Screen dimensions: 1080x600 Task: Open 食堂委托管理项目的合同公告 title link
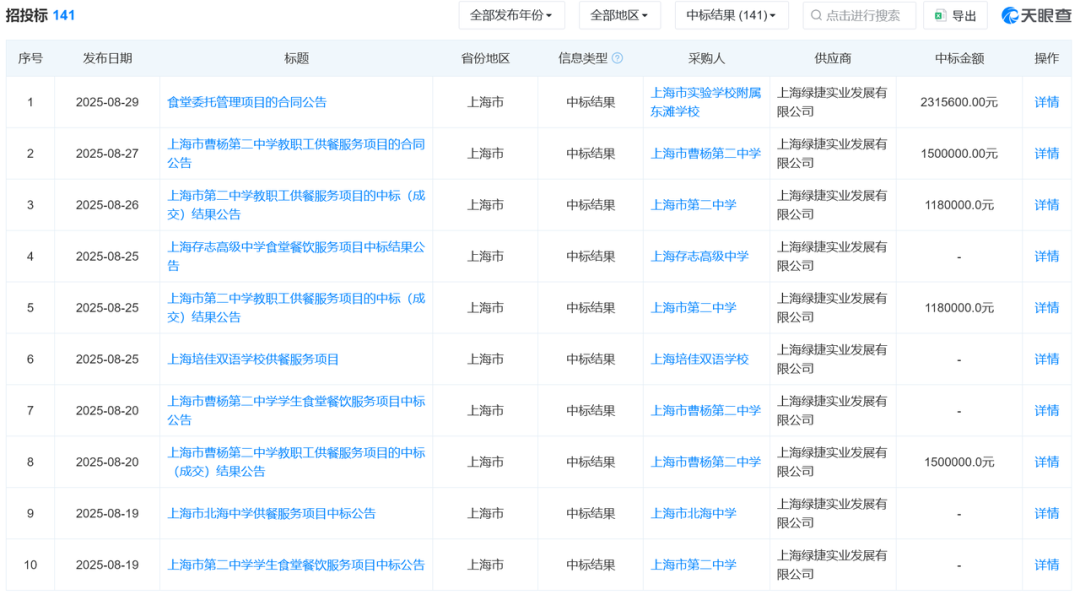(246, 102)
